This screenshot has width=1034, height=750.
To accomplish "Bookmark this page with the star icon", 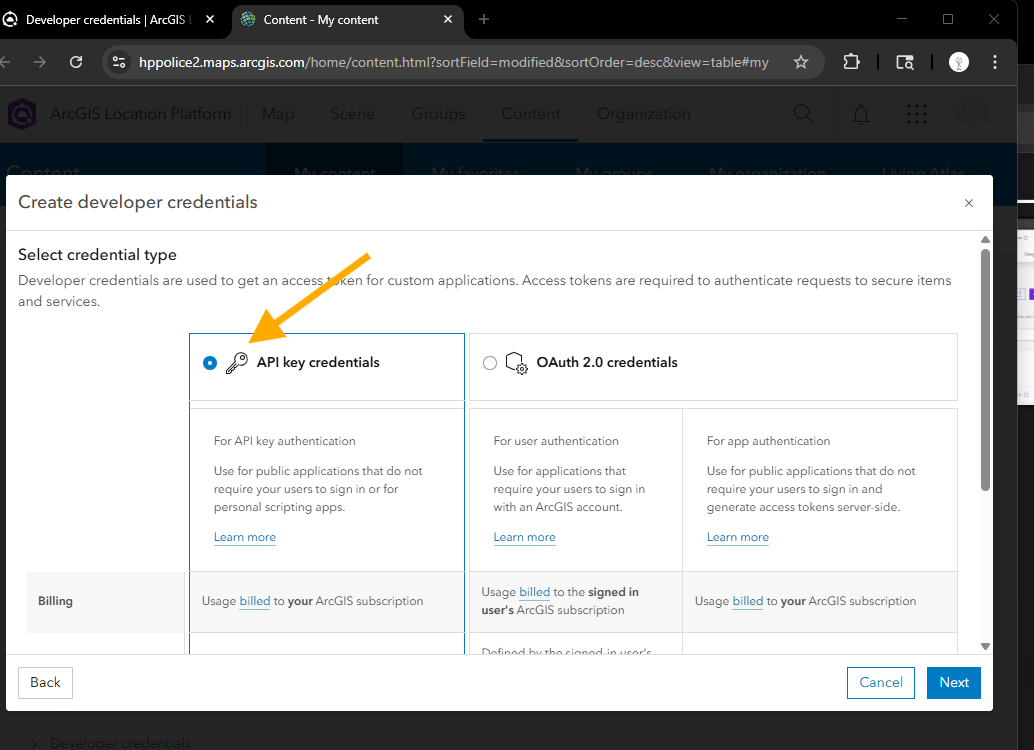I will click(801, 62).
